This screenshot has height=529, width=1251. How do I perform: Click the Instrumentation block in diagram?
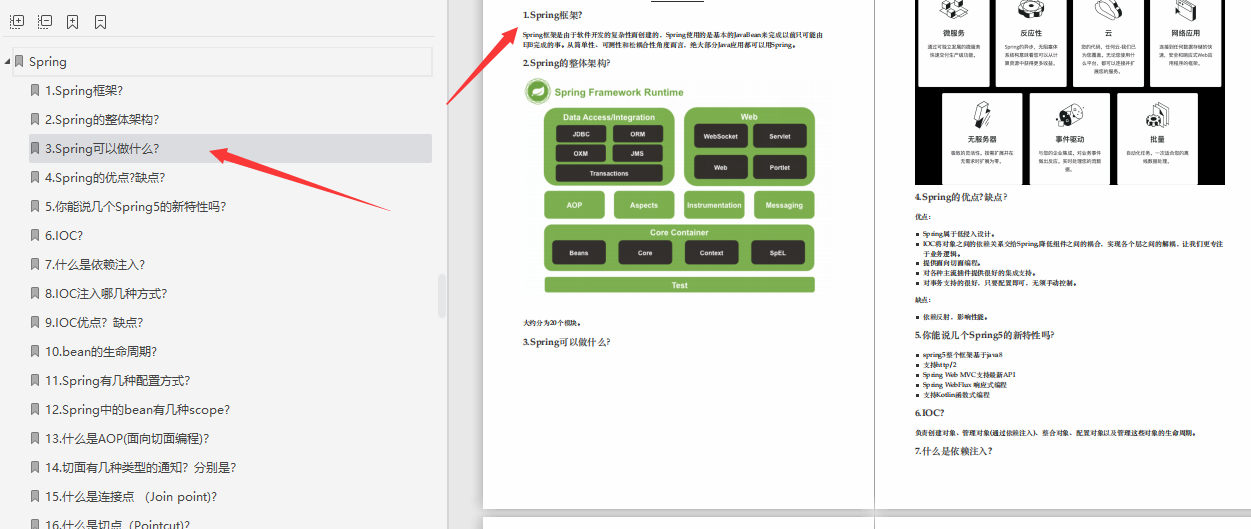click(x=714, y=205)
